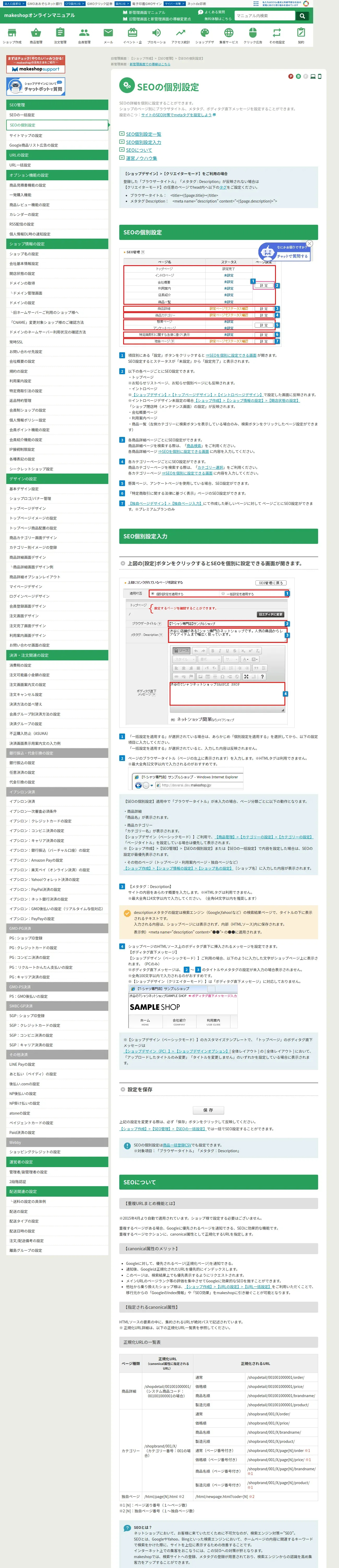Open サイトのSEO対策でmetaタグを設定しよう link
339x1568 pixels.
point(177,114)
